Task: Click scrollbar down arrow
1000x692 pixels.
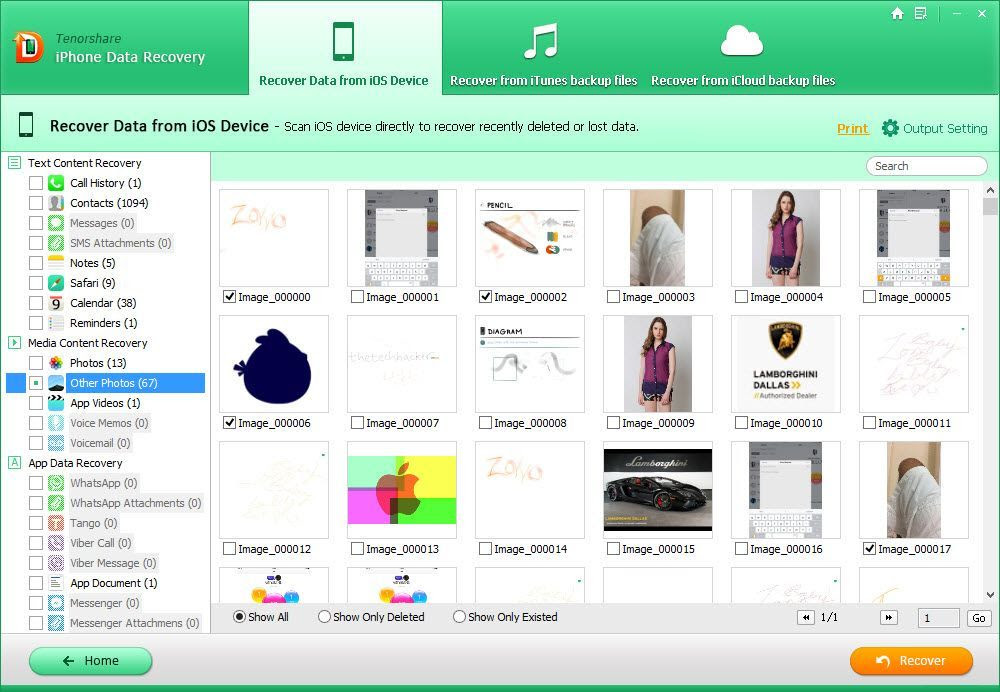Action: (990, 594)
